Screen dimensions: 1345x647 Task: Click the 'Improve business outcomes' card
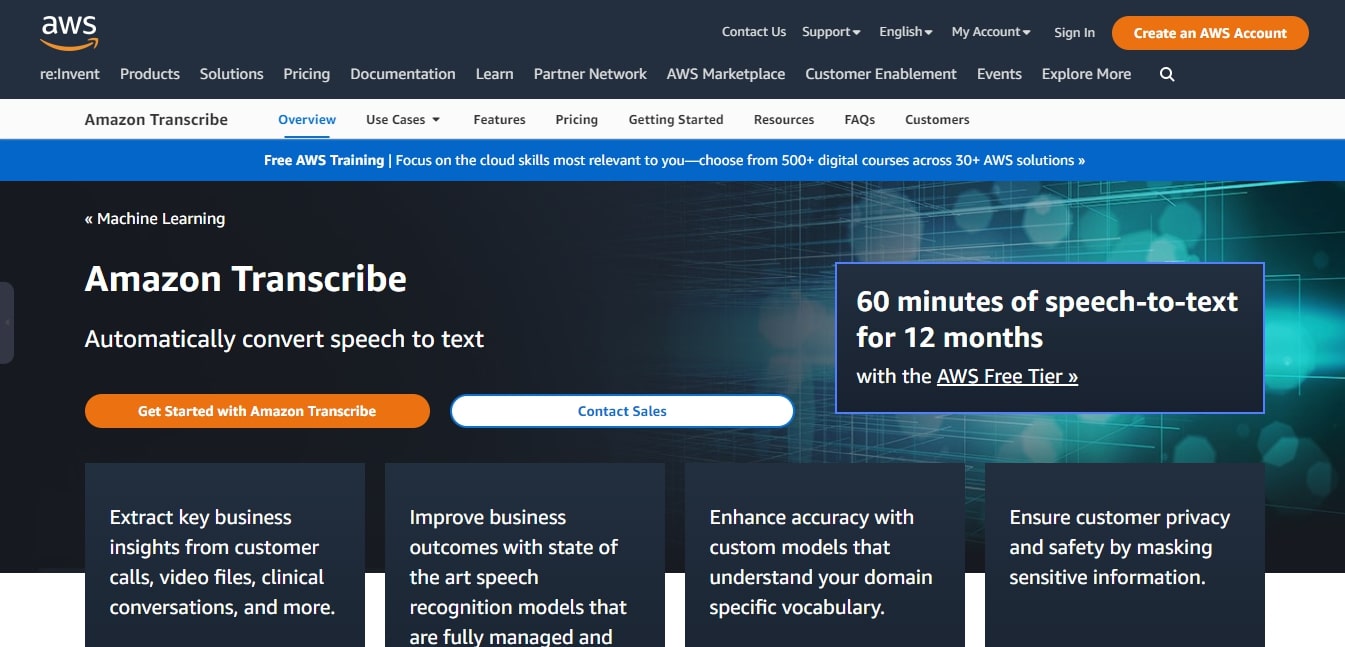coord(525,555)
